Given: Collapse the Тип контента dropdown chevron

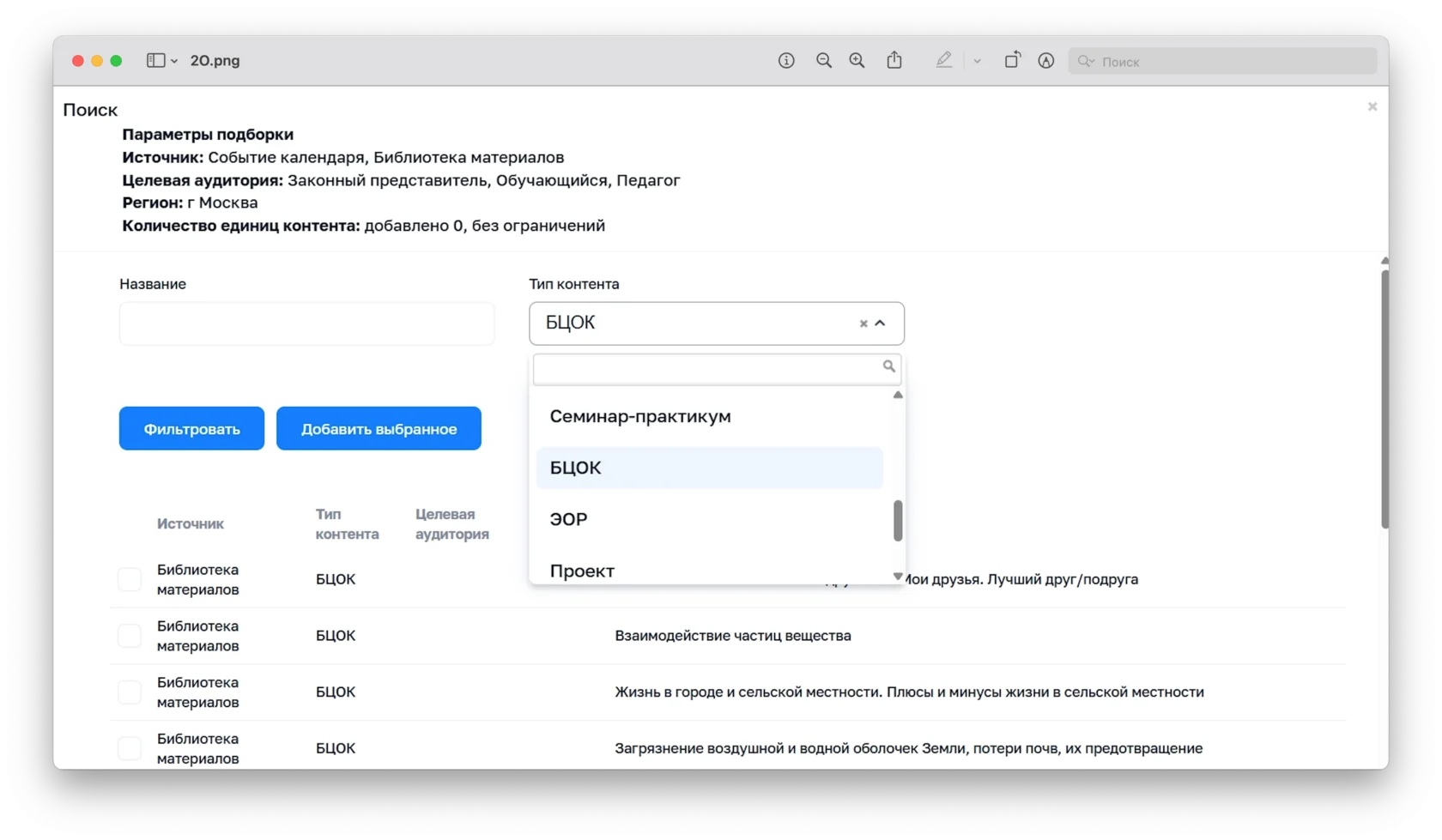Looking at the screenshot, I should pos(880,323).
